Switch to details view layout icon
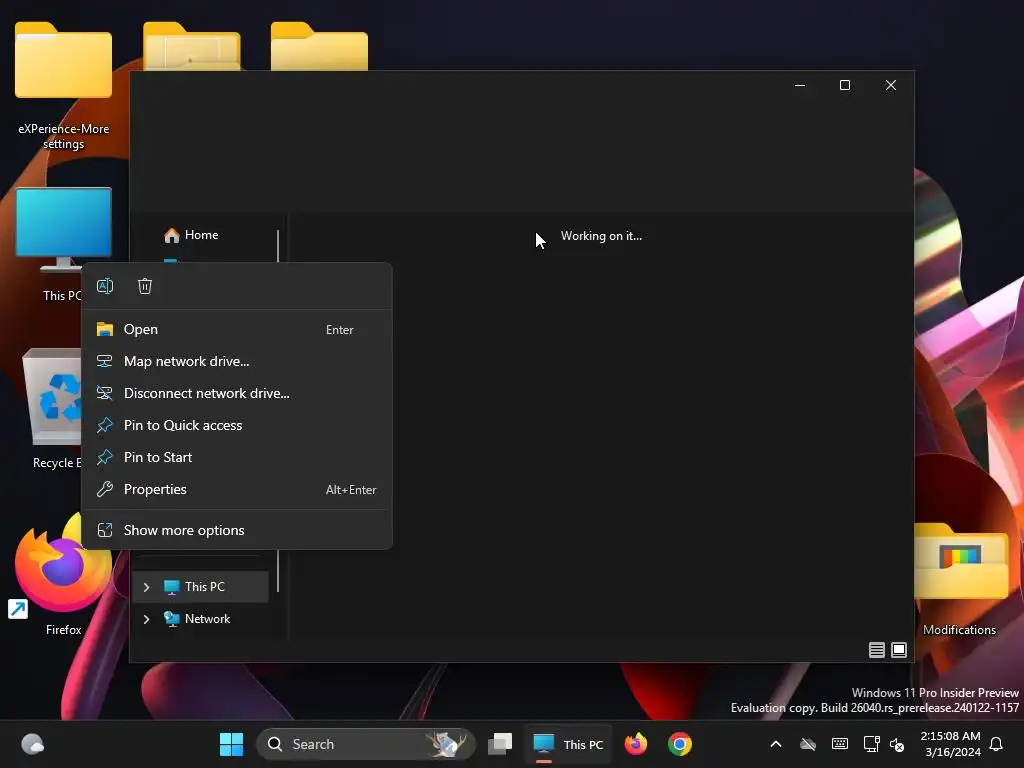The height and width of the screenshot is (768, 1024). click(876, 650)
